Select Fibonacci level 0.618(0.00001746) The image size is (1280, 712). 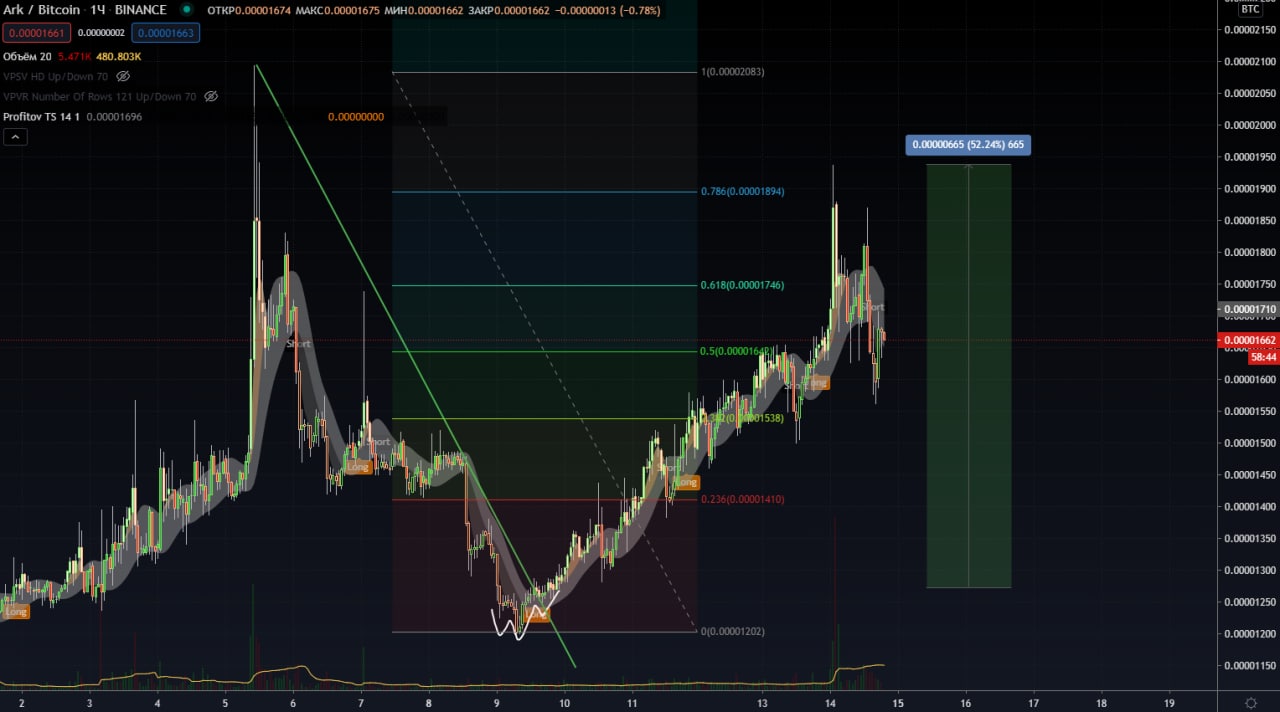[741, 285]
